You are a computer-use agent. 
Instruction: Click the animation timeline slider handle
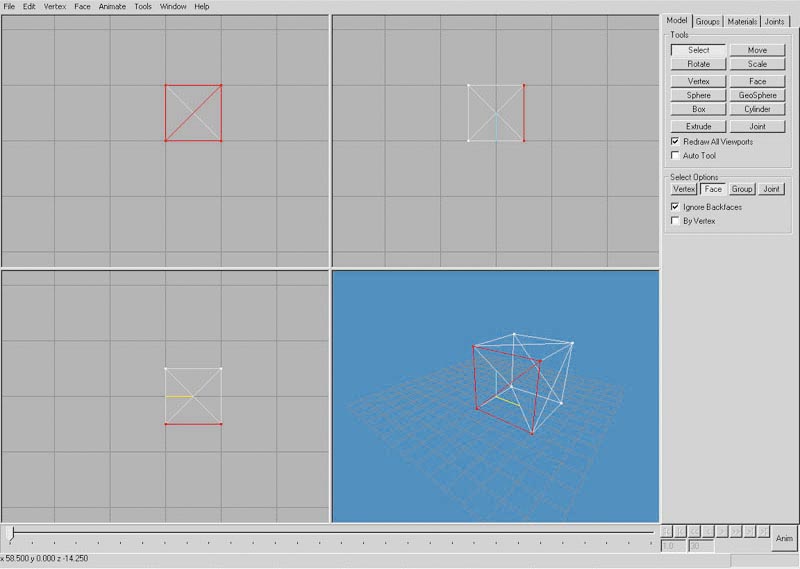10,534
